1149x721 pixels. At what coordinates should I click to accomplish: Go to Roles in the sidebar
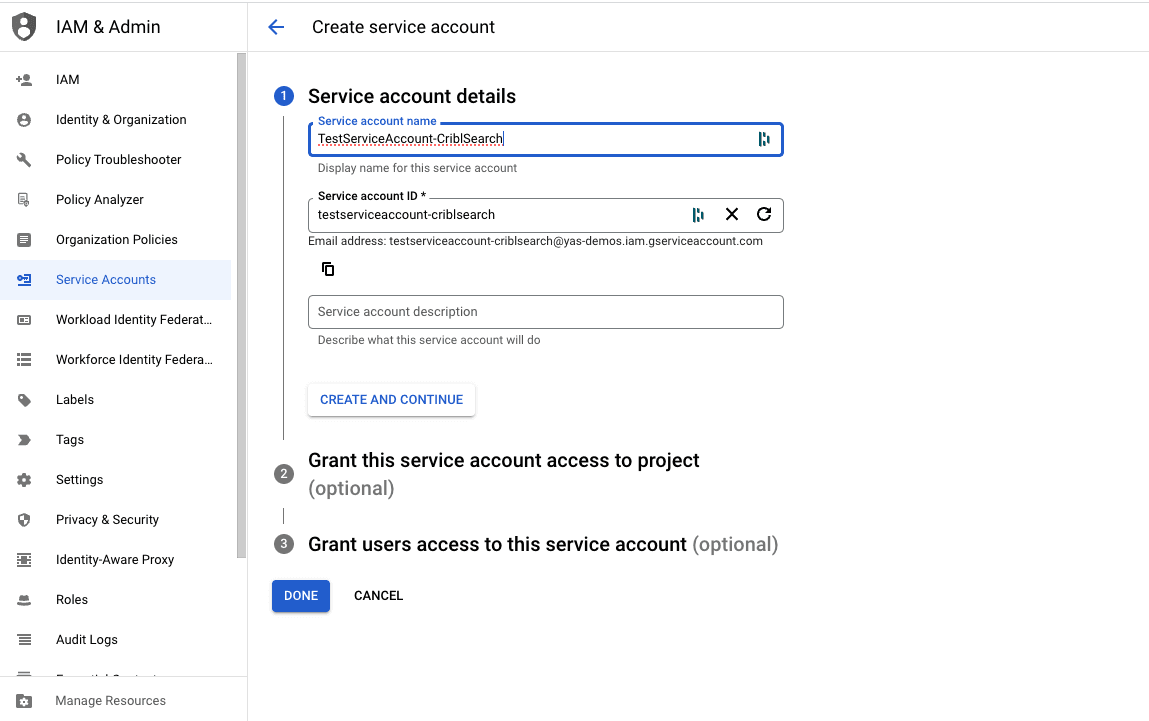point(72,600)
